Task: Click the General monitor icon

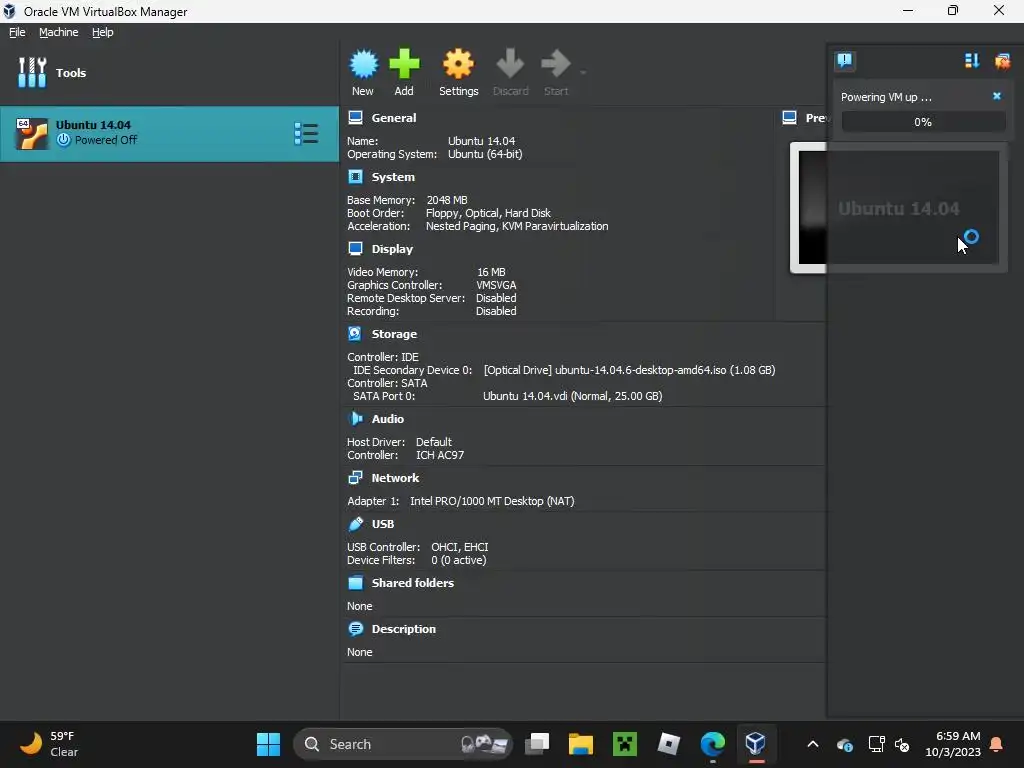Action: click(x=355, y=118)
